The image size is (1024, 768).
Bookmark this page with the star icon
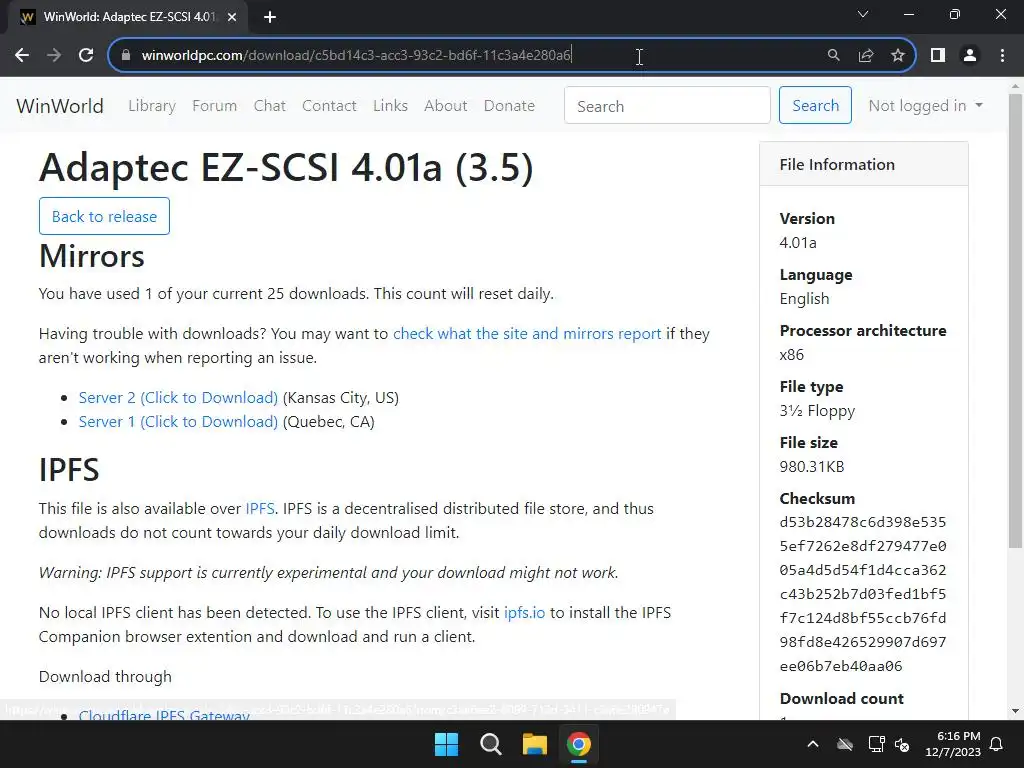click(898, 56)
